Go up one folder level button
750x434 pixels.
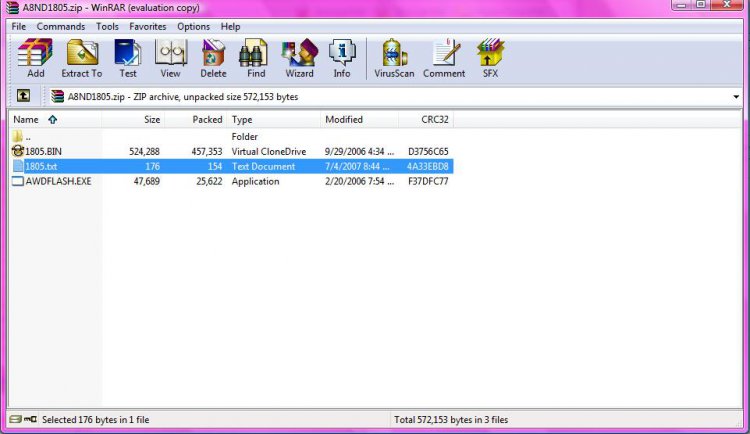[x=23, y=96]
